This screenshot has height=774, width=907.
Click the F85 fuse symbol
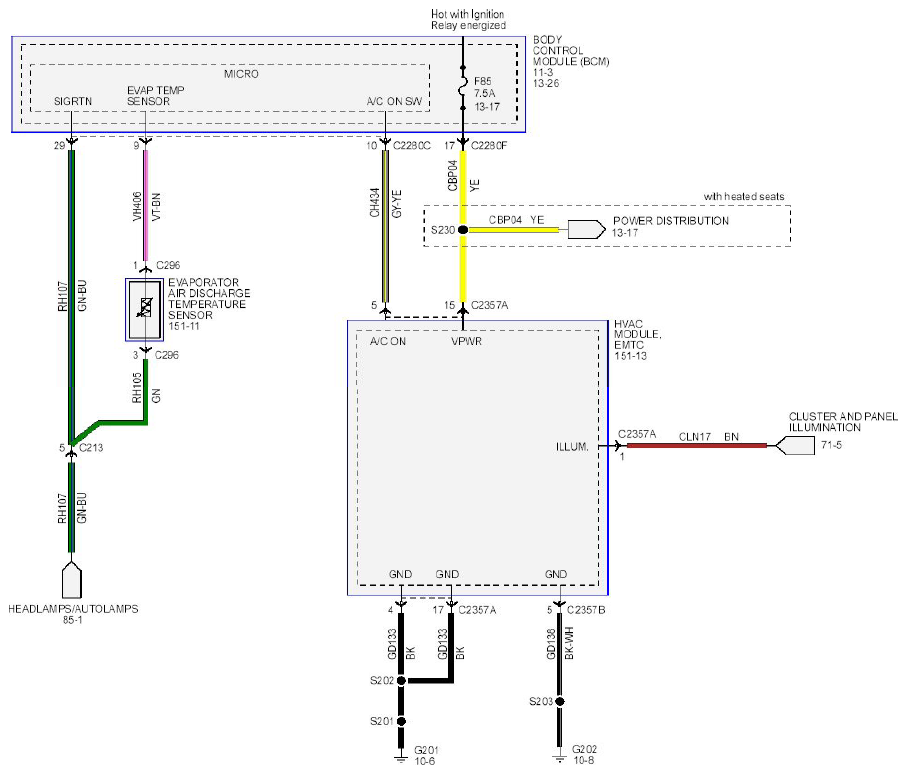462,87
